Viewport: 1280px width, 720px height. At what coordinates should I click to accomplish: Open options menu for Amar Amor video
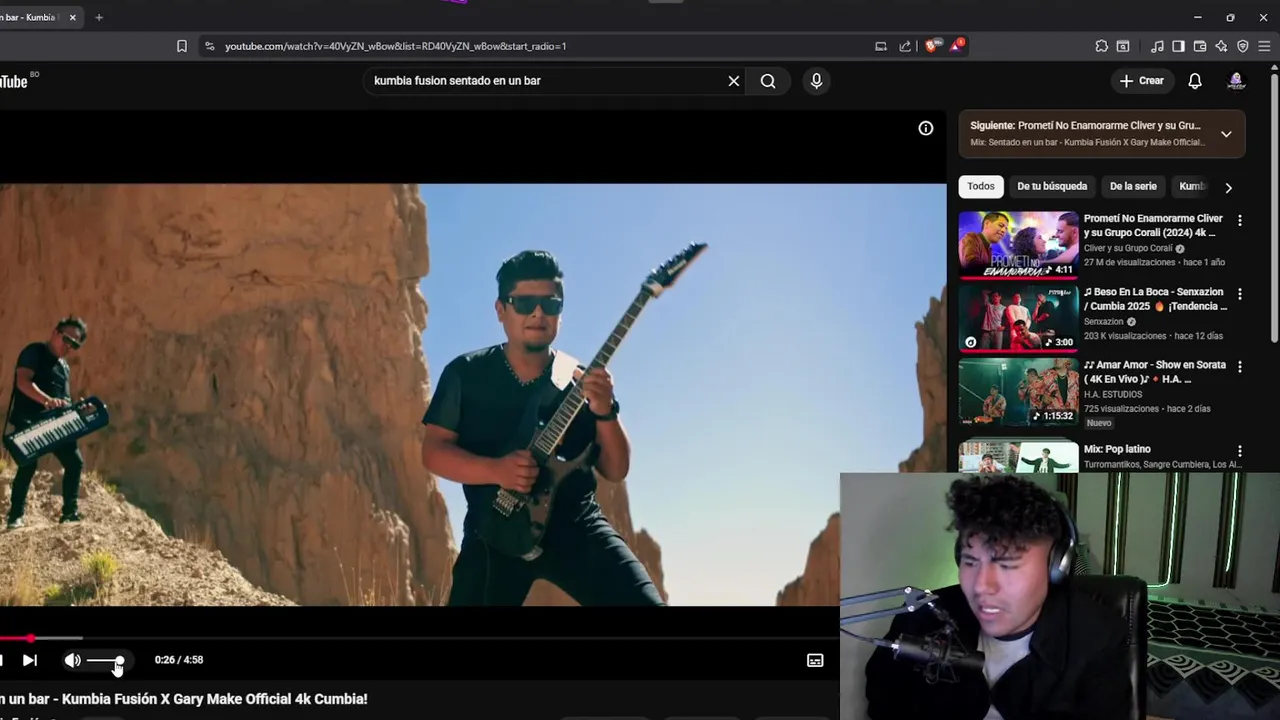pos(1240,367)
